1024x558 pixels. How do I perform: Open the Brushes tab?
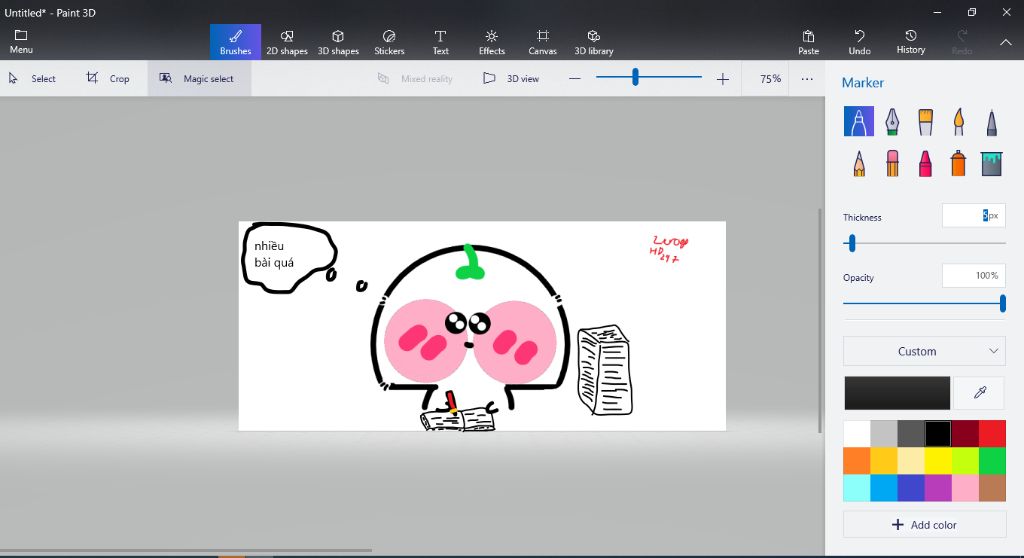coord(235,42)
